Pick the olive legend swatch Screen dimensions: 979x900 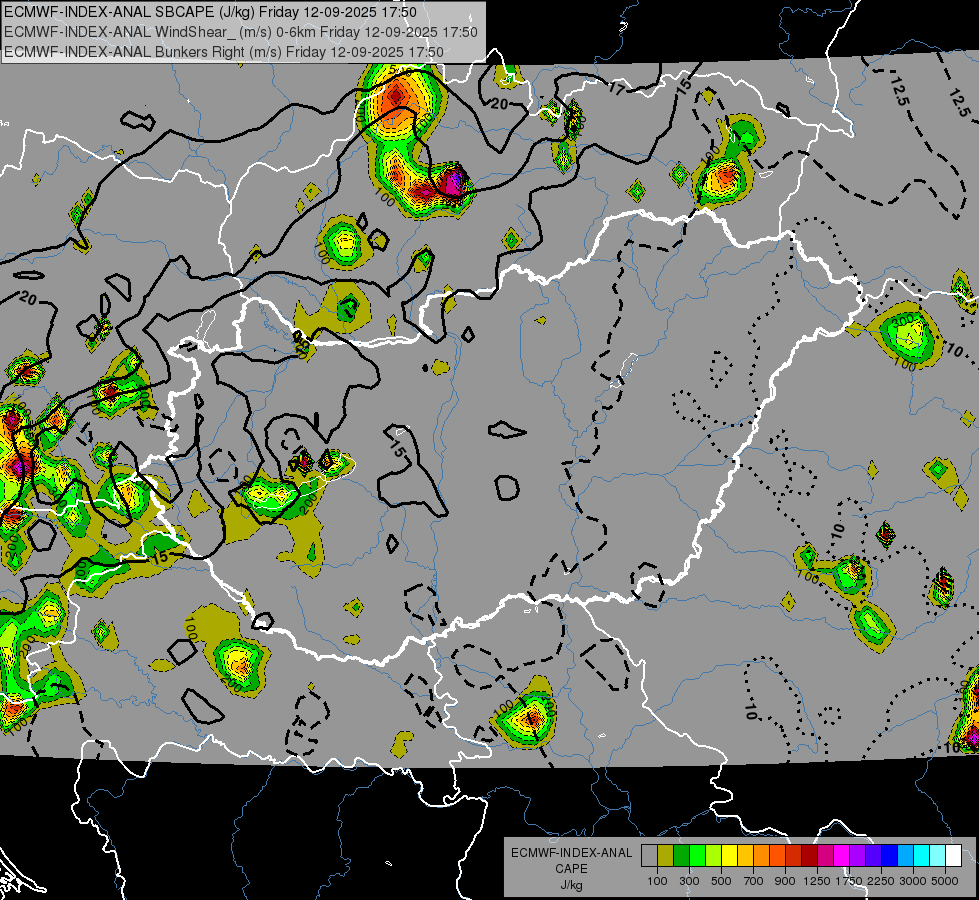tap(665, 855)
